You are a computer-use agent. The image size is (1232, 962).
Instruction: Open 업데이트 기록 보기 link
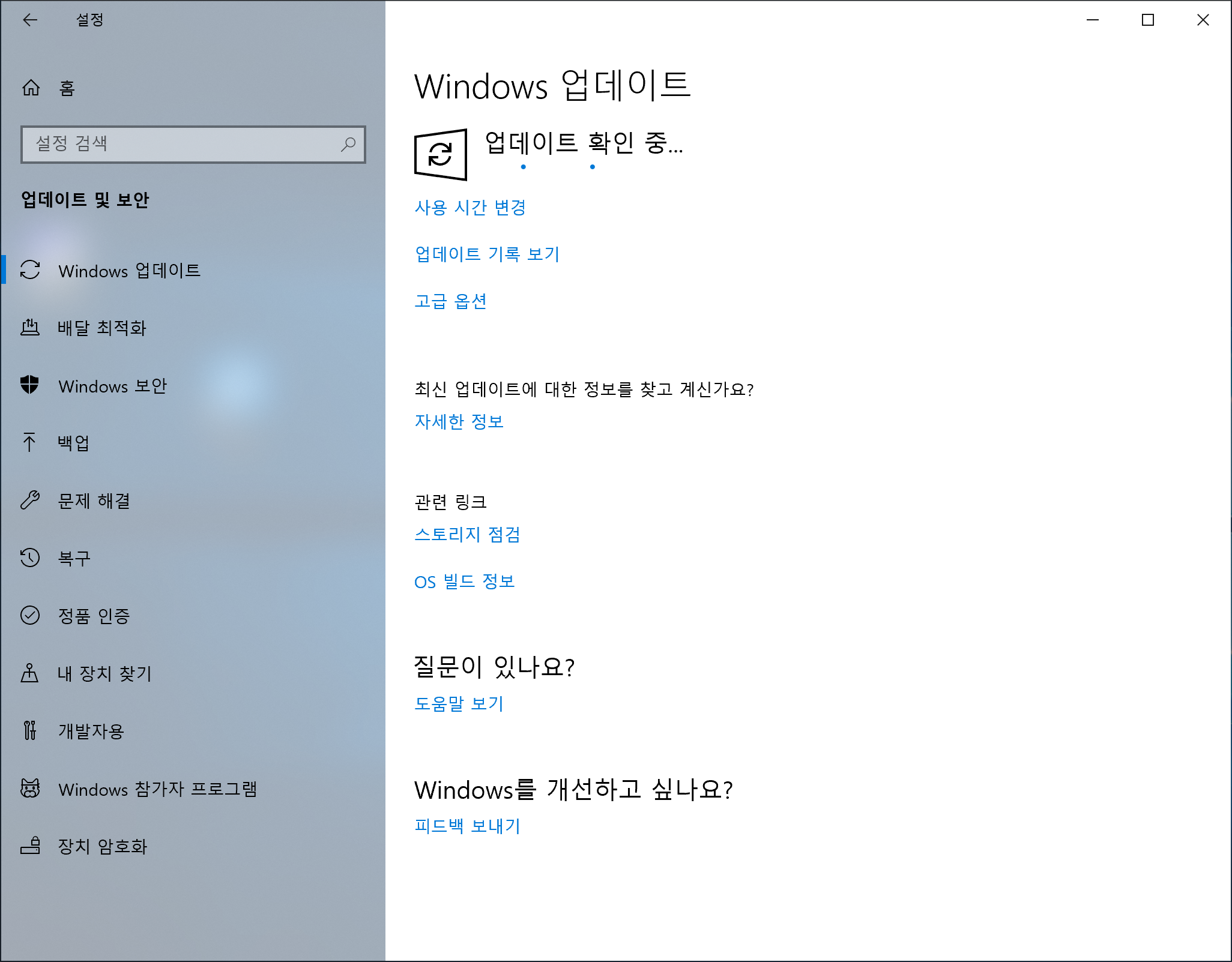tap(487, 254)
